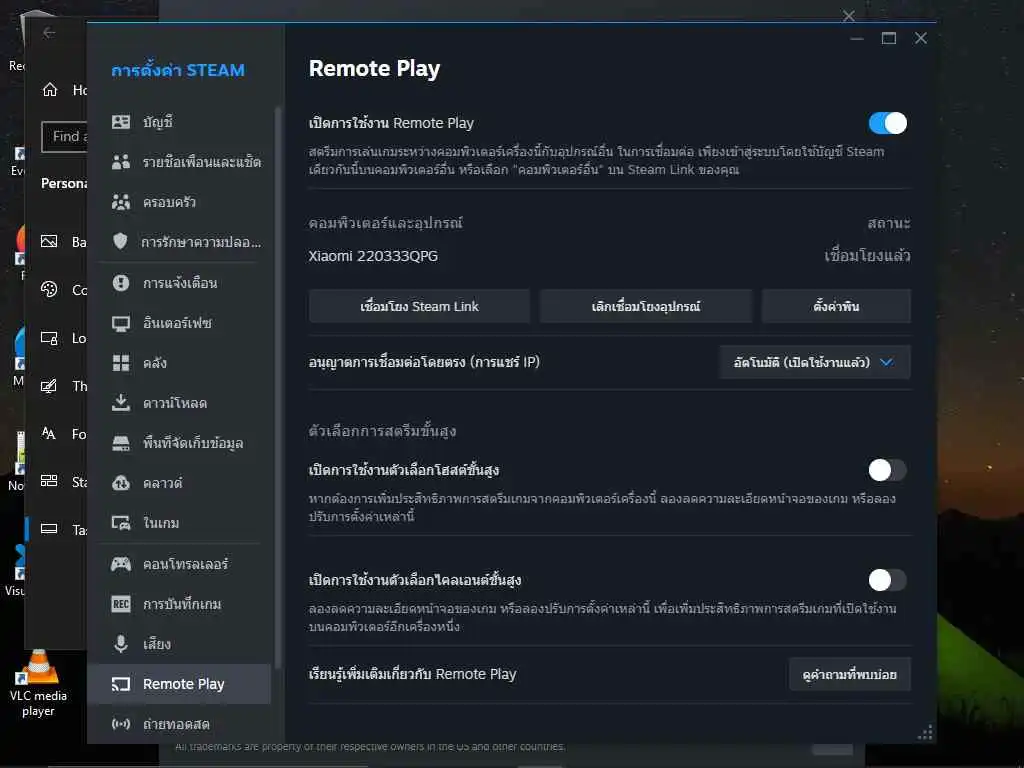Select the Remote Play sidebar entry
Viewport: 1024px width, 768px height.
[180, 684]
